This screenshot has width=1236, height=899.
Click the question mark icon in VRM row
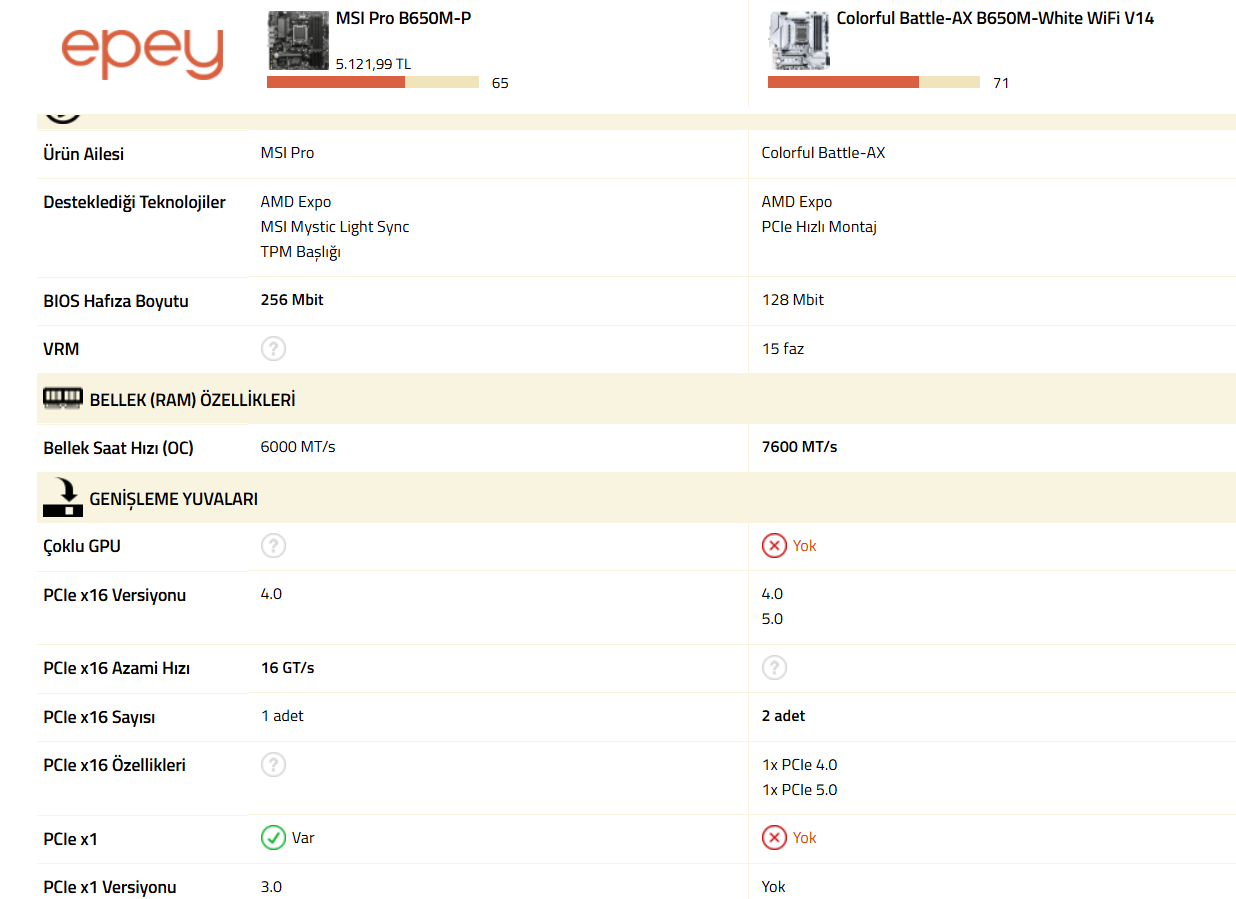273,349
